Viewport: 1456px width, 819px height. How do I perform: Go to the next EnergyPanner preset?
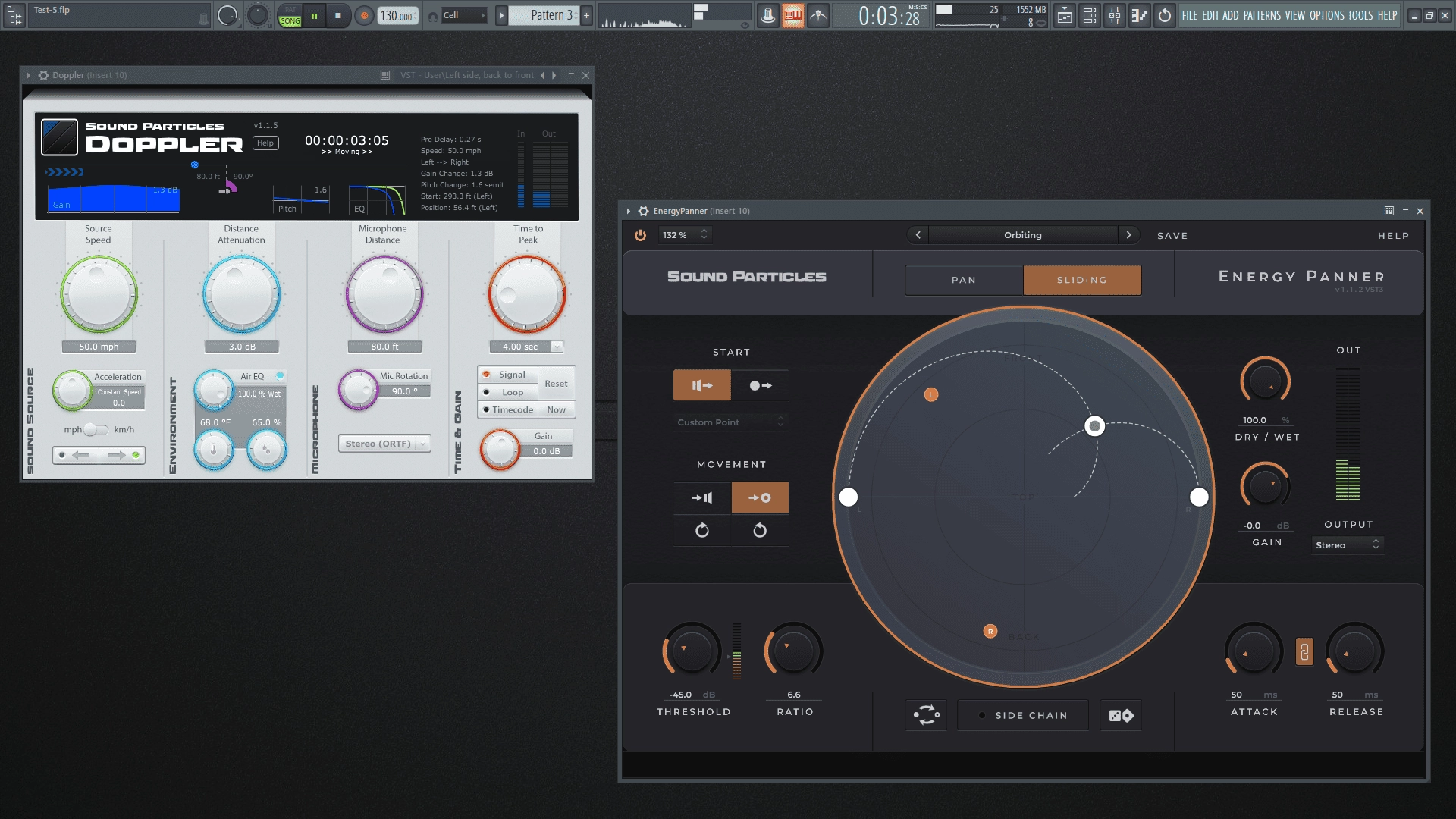pyautogui.click(x=1128, y=235)
